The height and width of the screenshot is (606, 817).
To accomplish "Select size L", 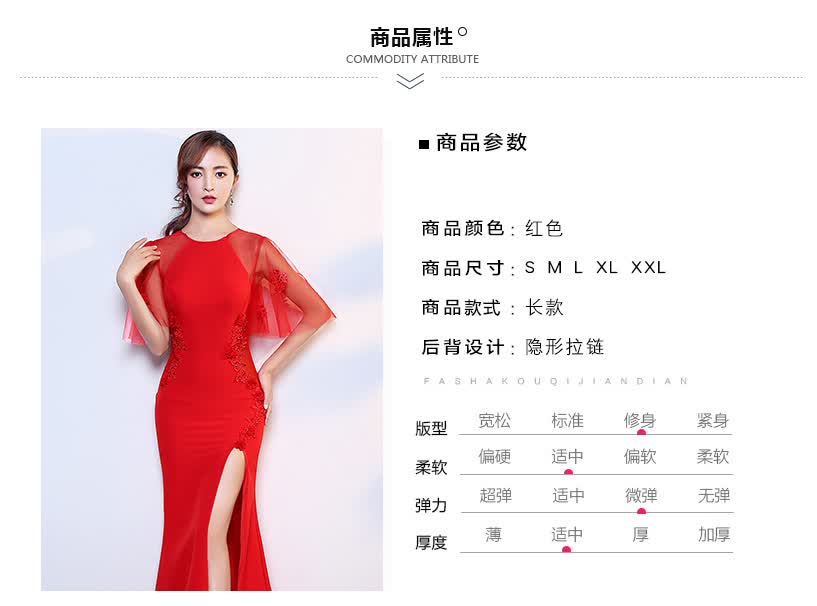I will click(578, 268).
